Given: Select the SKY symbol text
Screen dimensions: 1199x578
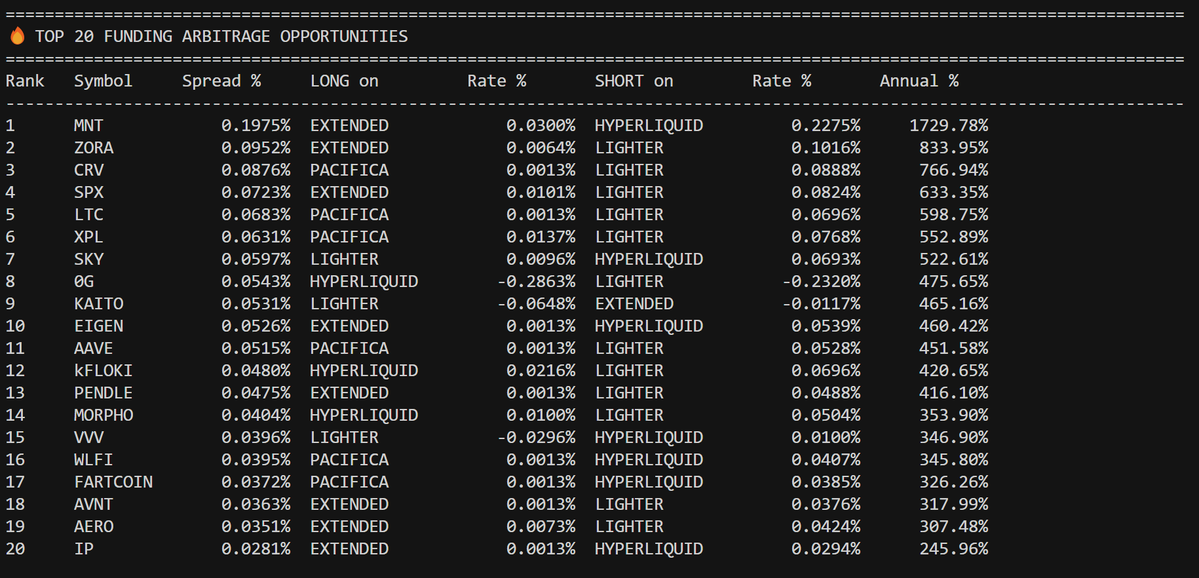Looking at the screenshot, I should [89, 259].
